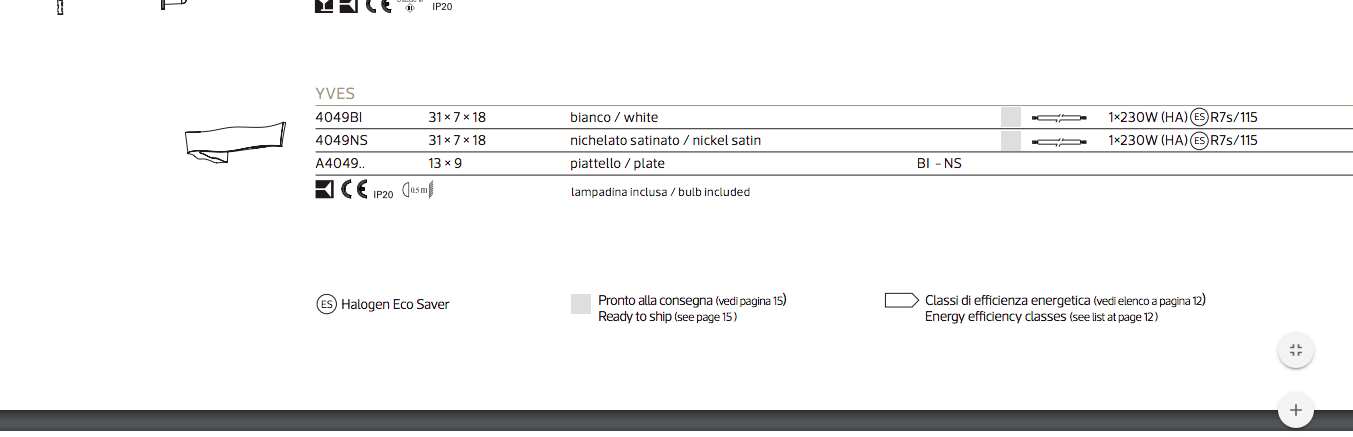Click the linear bulb icon in 4049NS row

(1059, 141)
